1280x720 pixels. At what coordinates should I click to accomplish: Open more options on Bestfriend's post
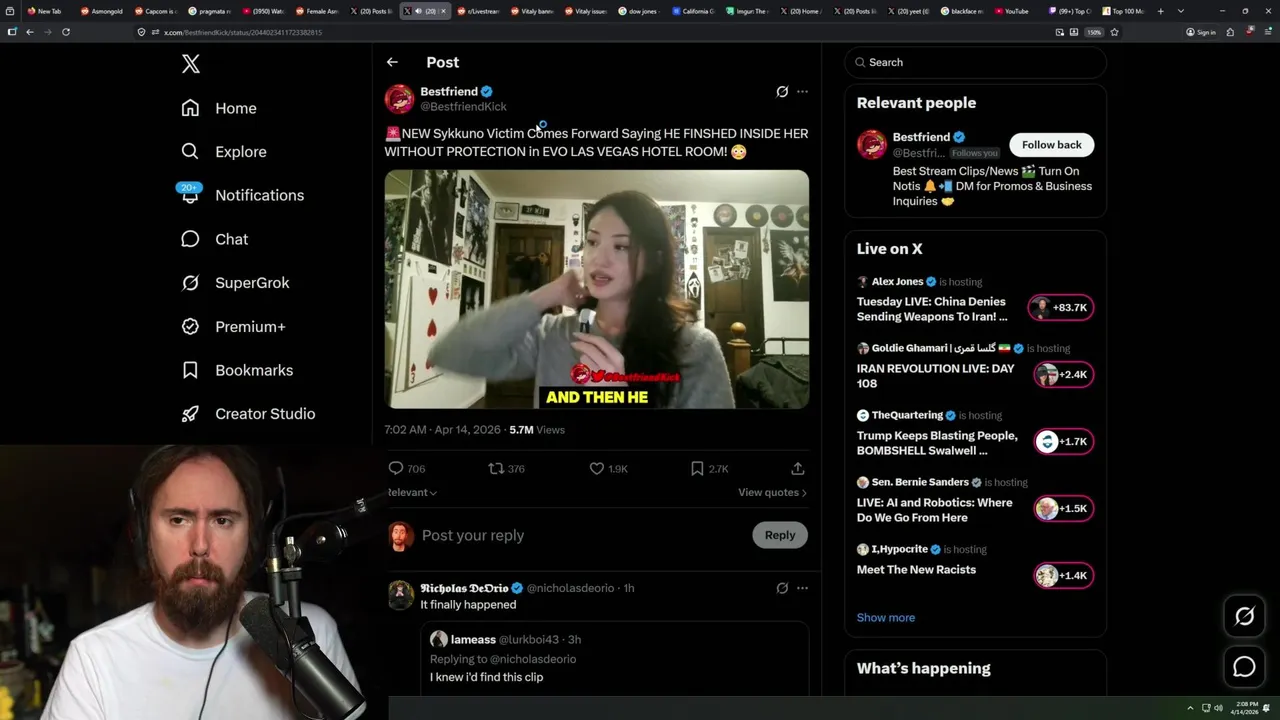[x=802, y=91]
